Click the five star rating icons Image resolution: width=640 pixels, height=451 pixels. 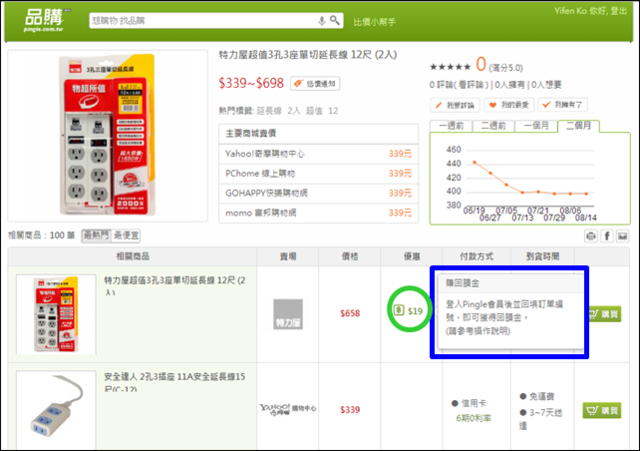coord(450,67)
